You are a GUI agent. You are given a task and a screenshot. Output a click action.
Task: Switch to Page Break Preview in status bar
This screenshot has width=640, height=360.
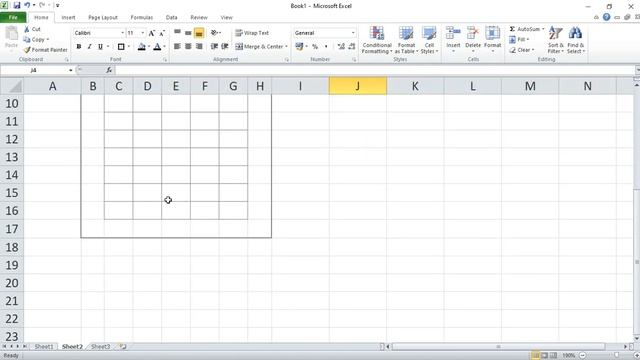click(553, 356)
